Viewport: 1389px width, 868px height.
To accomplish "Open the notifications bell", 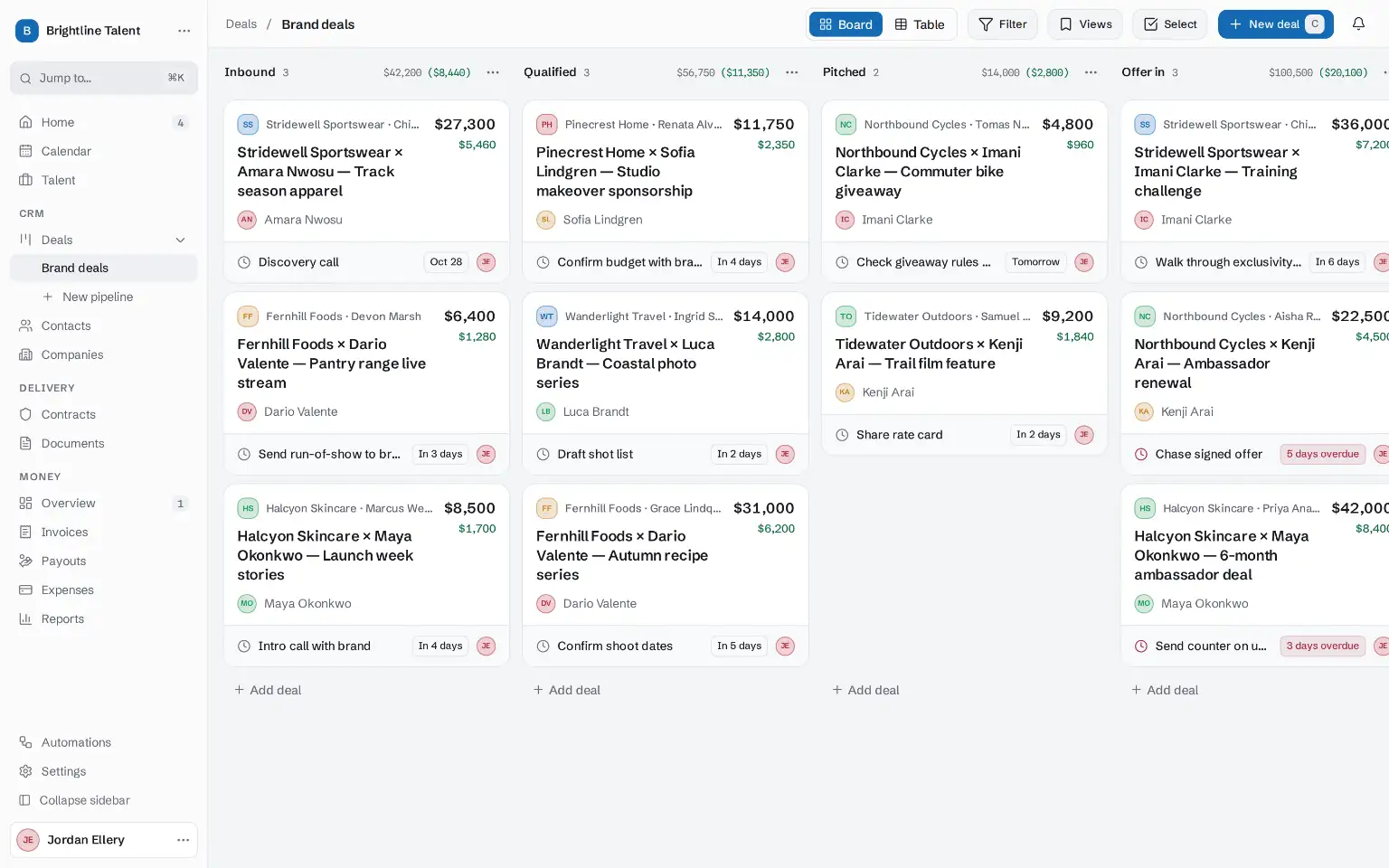I will [x=1358, y=24].
